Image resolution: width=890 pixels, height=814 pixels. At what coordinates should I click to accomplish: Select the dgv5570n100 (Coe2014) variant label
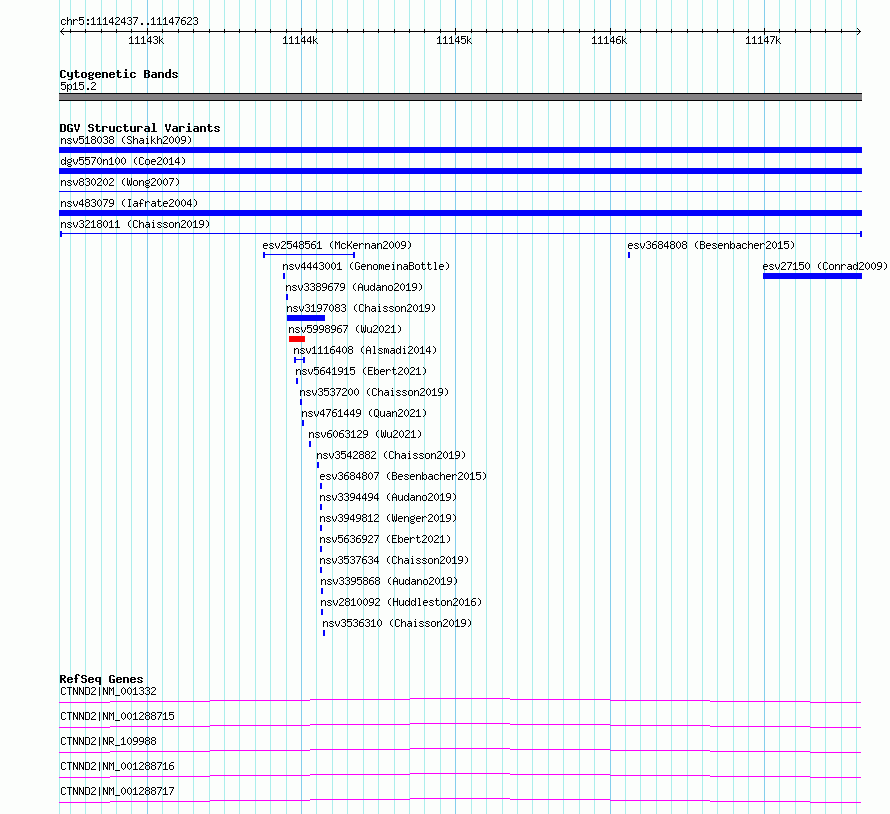(x=123, y=161)
